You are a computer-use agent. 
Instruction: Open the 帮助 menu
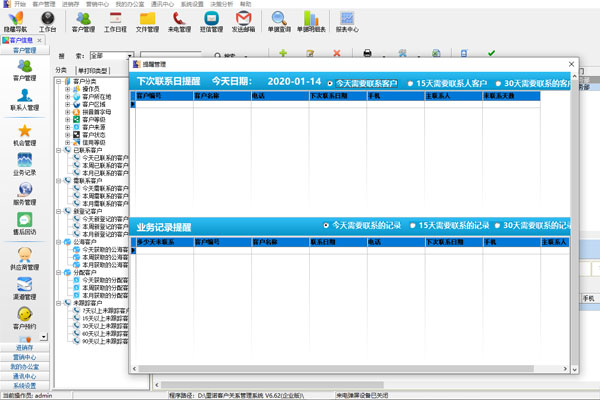pyautogui.click(x=245, y=4)
